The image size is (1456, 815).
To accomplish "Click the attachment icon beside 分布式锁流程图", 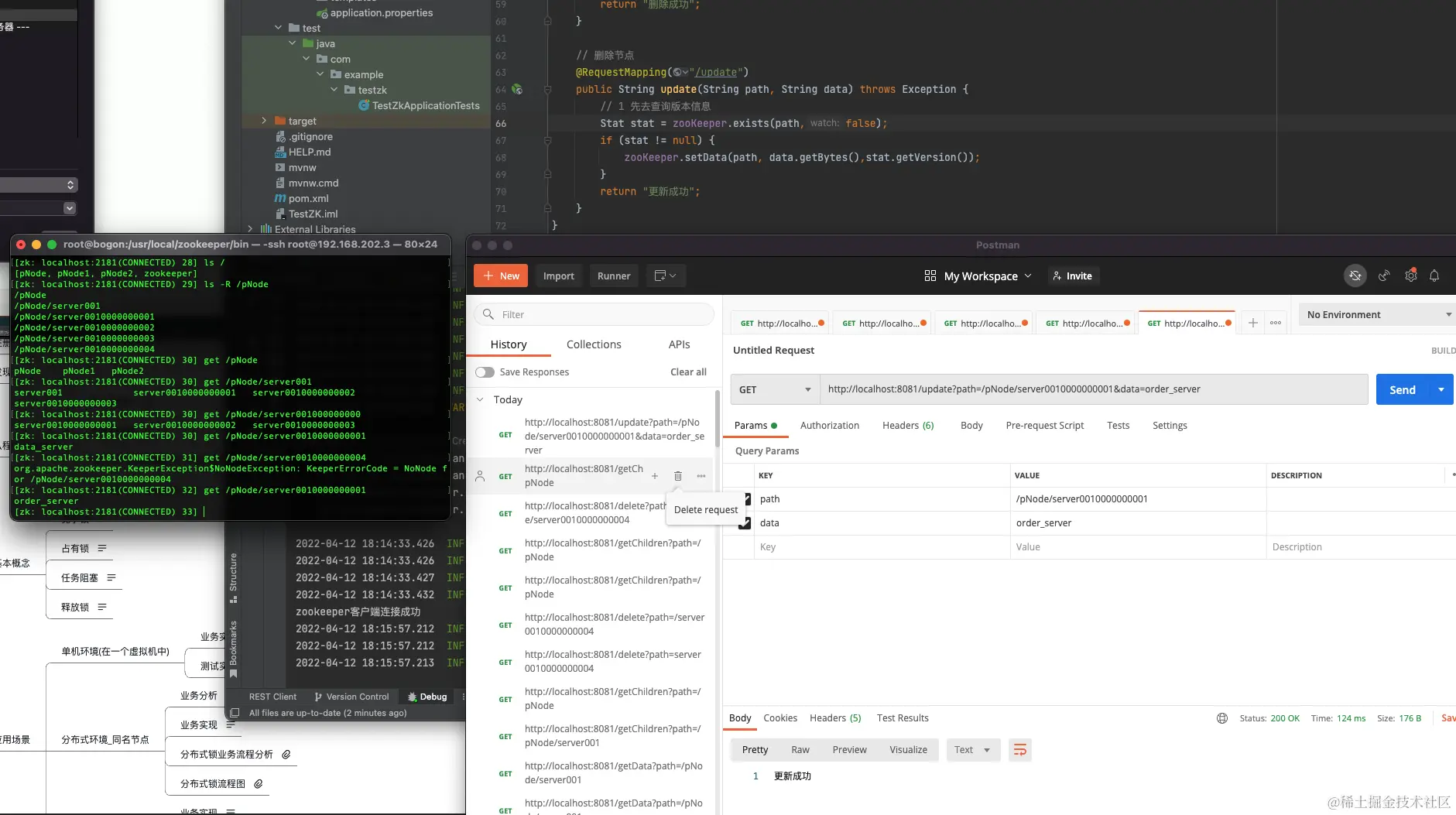I will pos(259,783).
